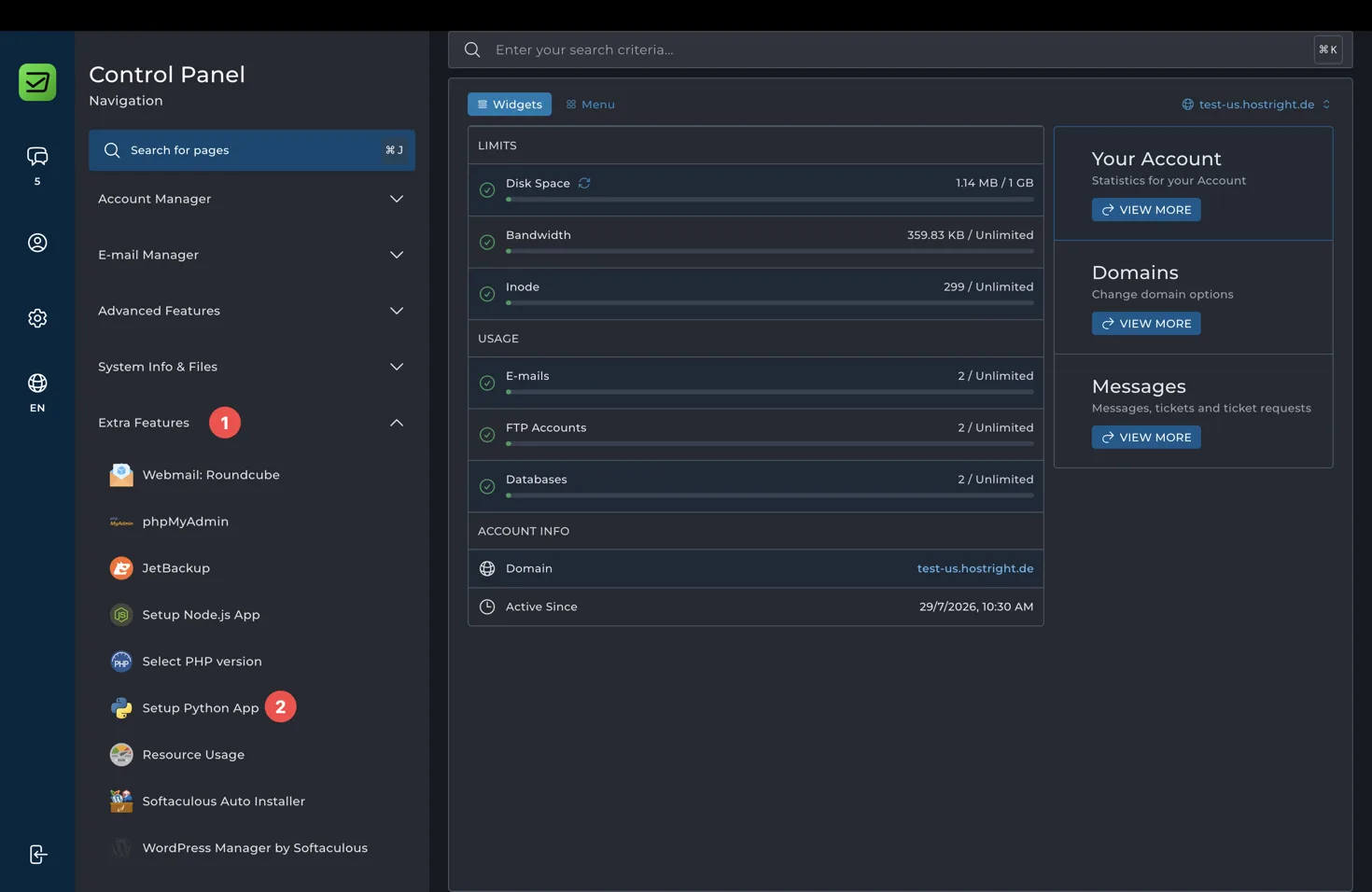Click the check status icon for Inode
The width and height of the screenshot is (1372, 892).
(487, 294)
